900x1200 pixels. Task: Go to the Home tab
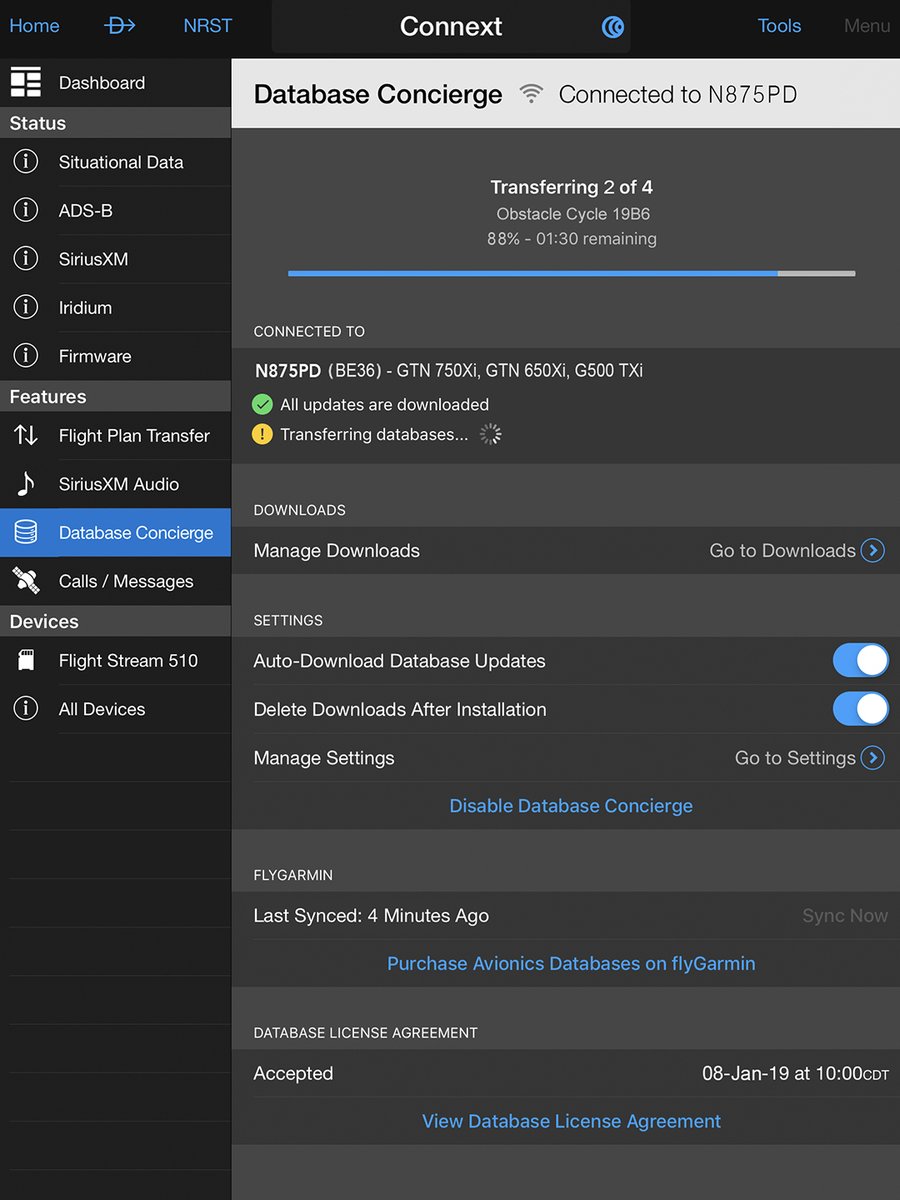pos(34,26)
